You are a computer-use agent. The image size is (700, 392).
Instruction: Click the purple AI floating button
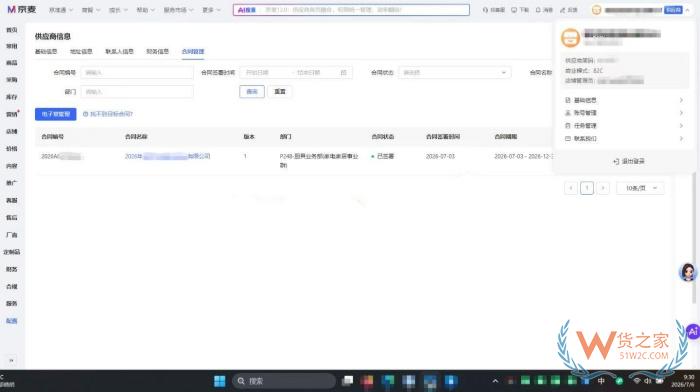[x=693, y=331]
